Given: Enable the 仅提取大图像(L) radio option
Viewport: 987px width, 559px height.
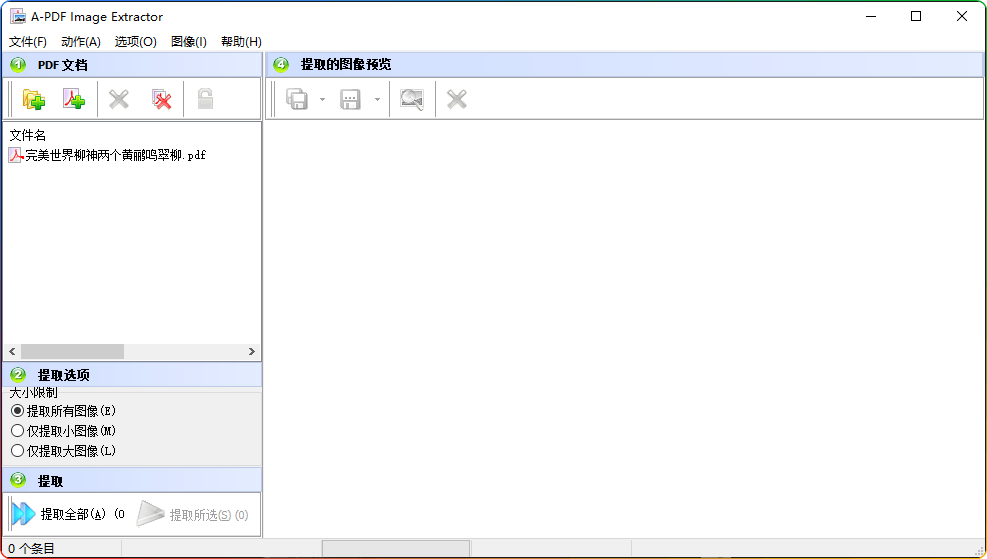Looking at the screenshot, I should 17,451.
